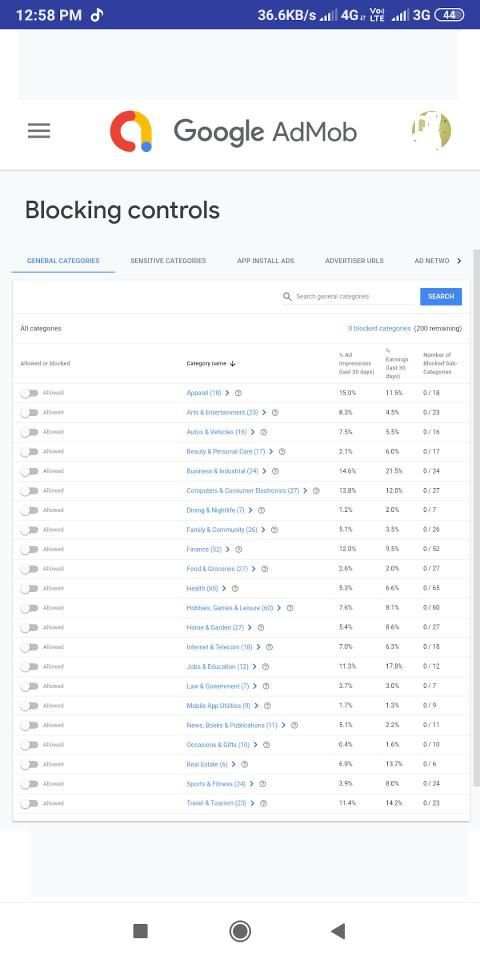480x960 pixels.
Task: Open help icon for Real Estate
Action: pyautogui.click(x=244, y=765)
